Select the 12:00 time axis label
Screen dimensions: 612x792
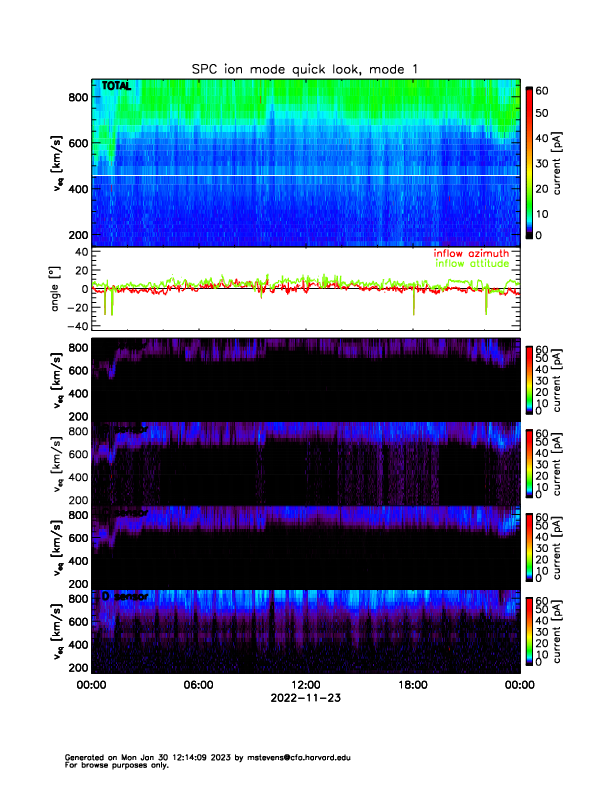click(x=305, y=686)
